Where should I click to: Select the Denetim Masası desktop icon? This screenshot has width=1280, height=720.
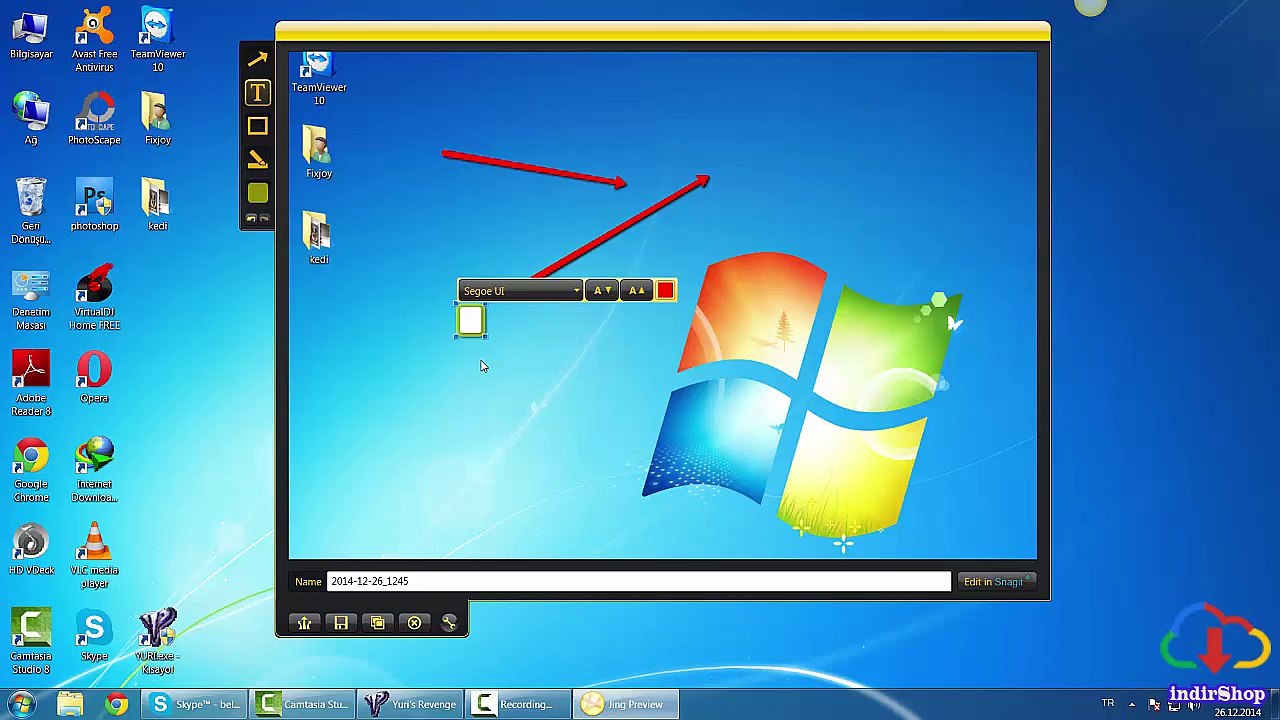click(x=31, y=298)
